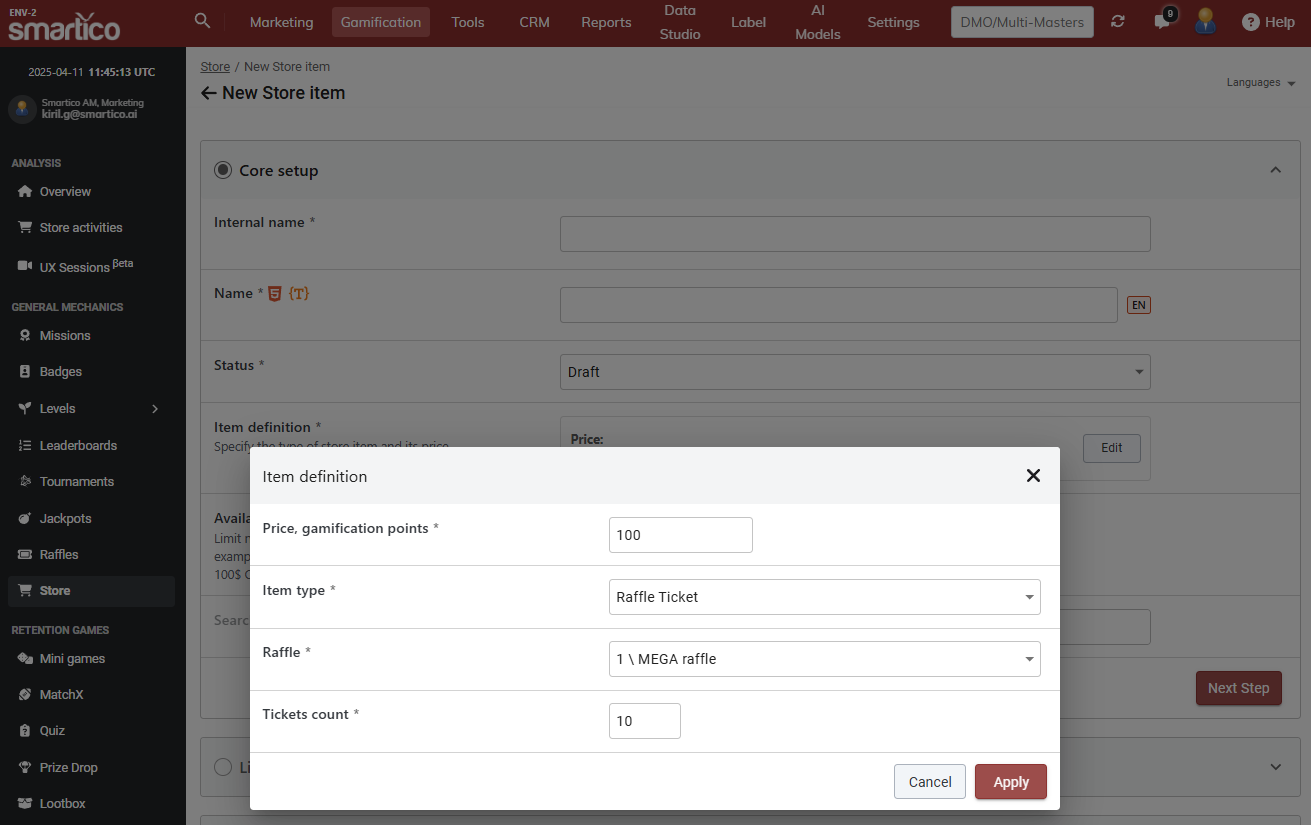The width and height of the screenshot is (1311, 825).
Task: Open the user avatar profile icon
Action: [x=1205, y=22]
